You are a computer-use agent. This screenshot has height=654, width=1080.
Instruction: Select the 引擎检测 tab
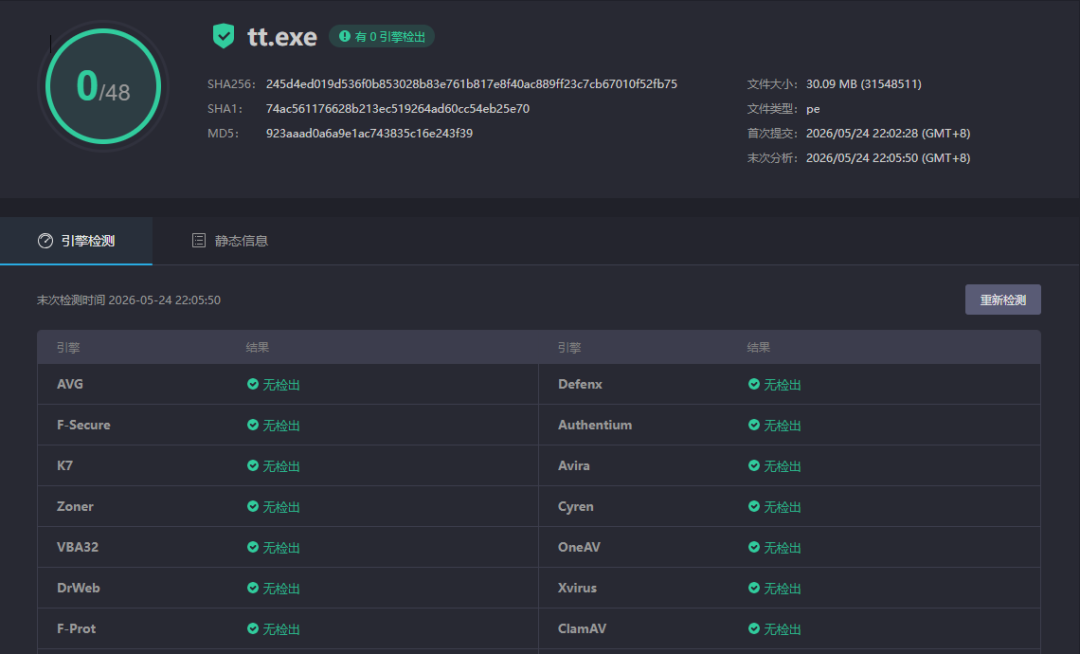[x=76, y=241]
